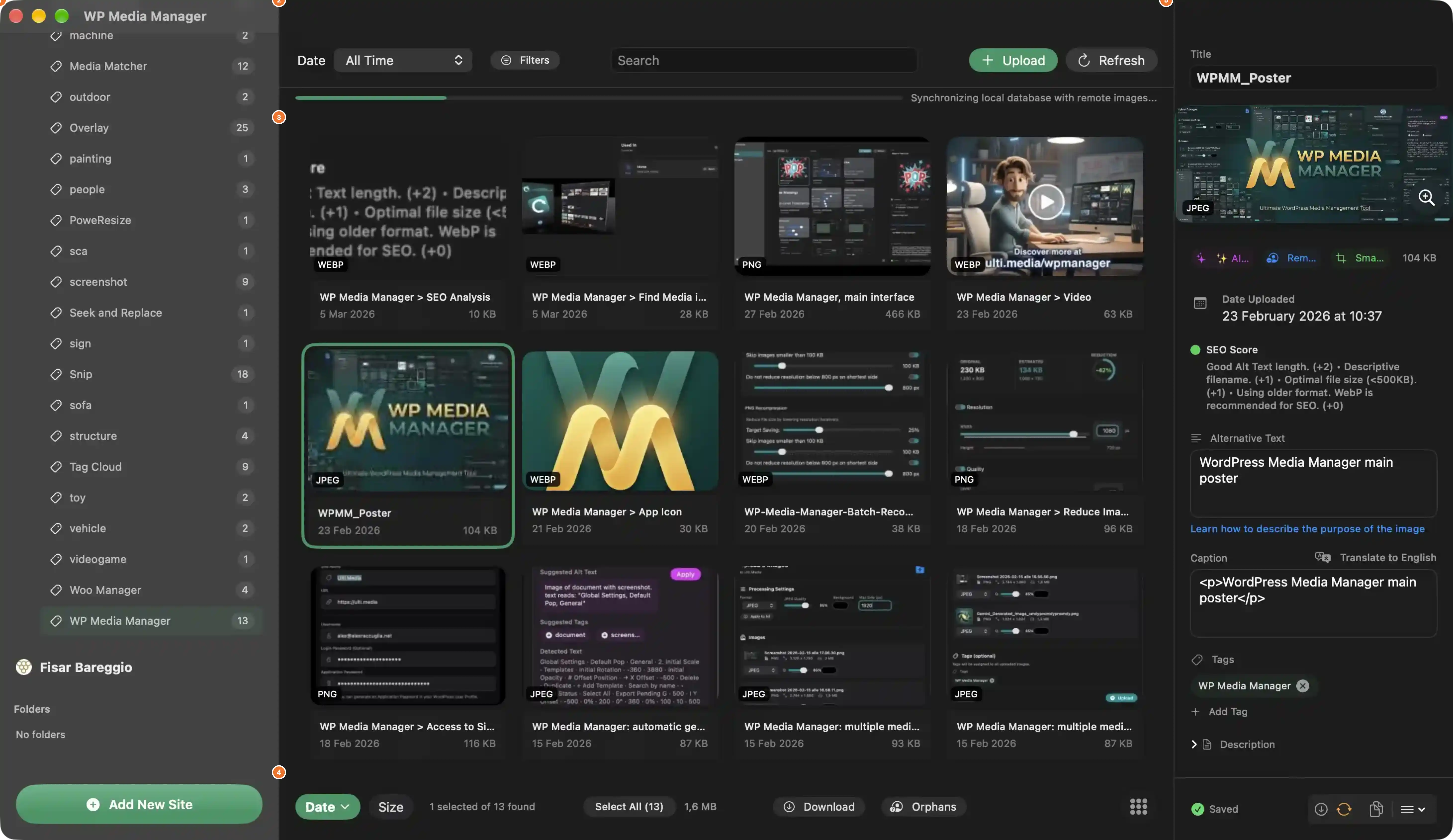Select the WP Media Manager tag in sidebar

pos(152,621)
